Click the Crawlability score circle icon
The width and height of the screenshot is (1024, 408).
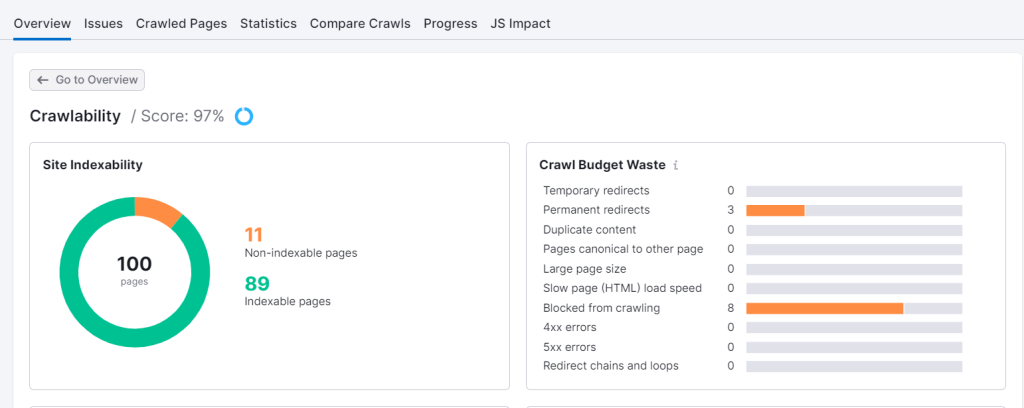[244, 117]
